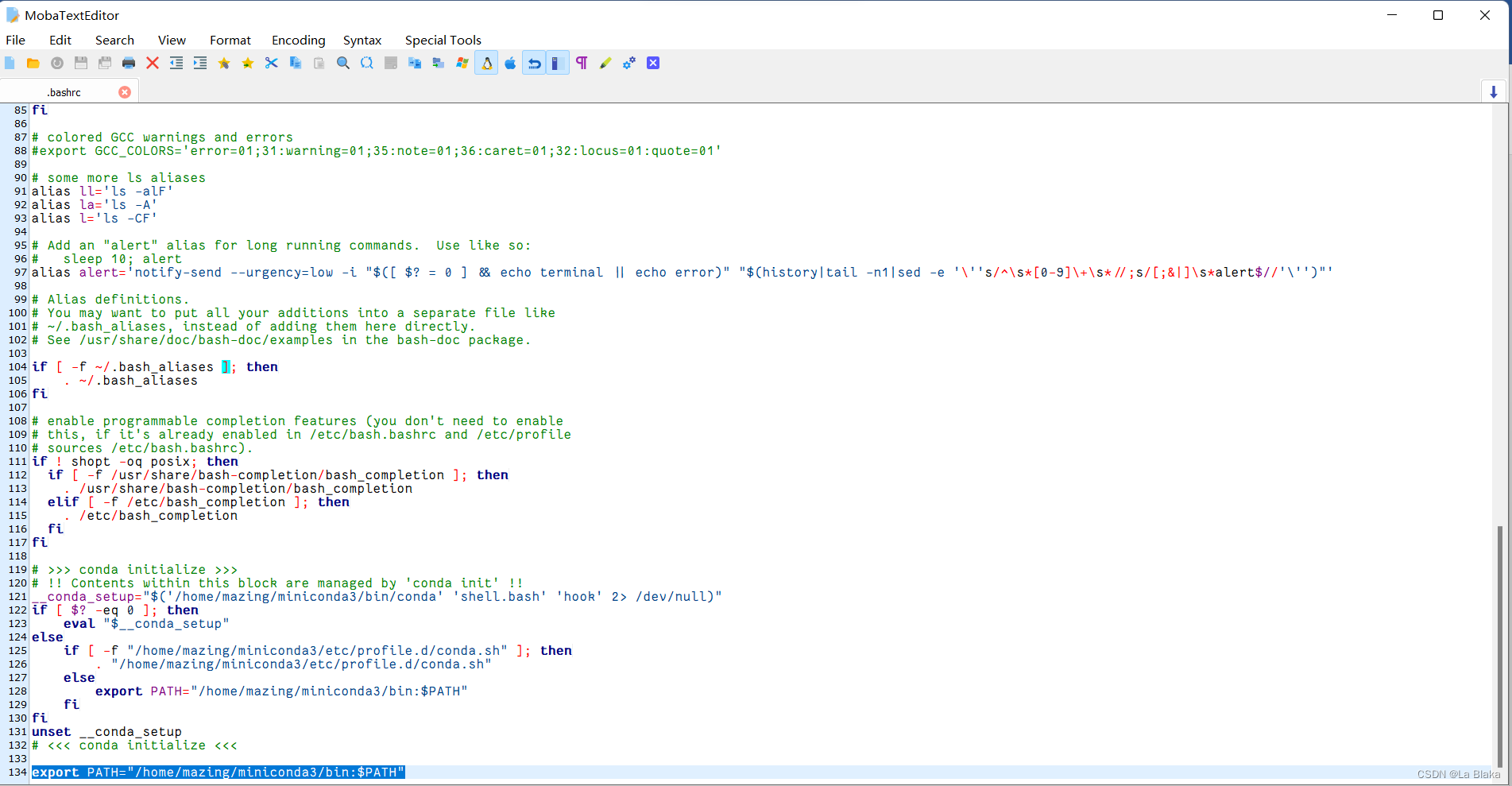The width and height of the screenshot is (1512, 786).
Task: Cut the selected text
Action: [271, 63]
